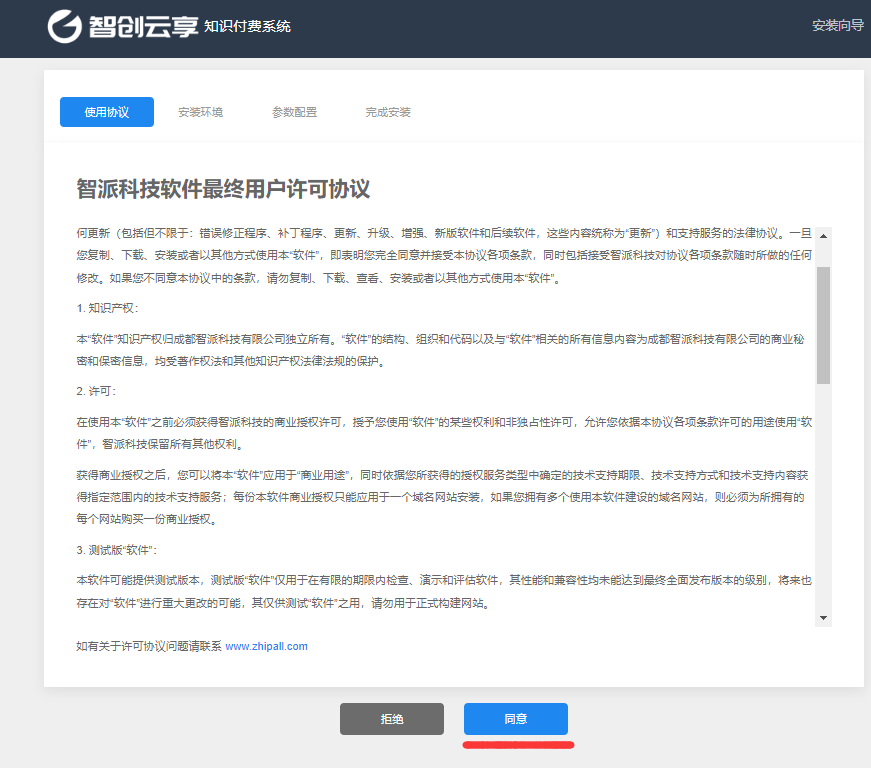871x768 pixels.
Task: Switch to 参数配置 step tab
Action: coord(294,112)
